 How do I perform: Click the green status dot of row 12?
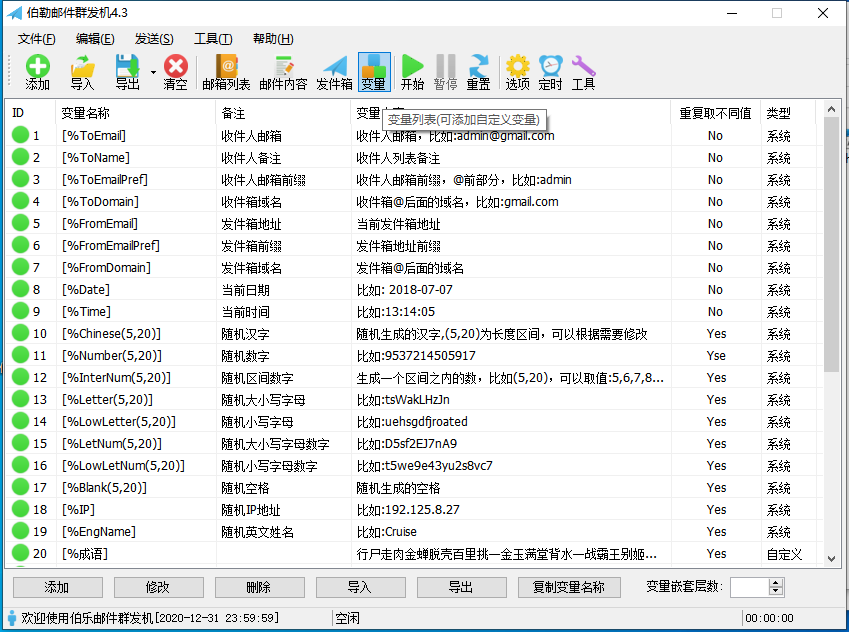(21, 377)
